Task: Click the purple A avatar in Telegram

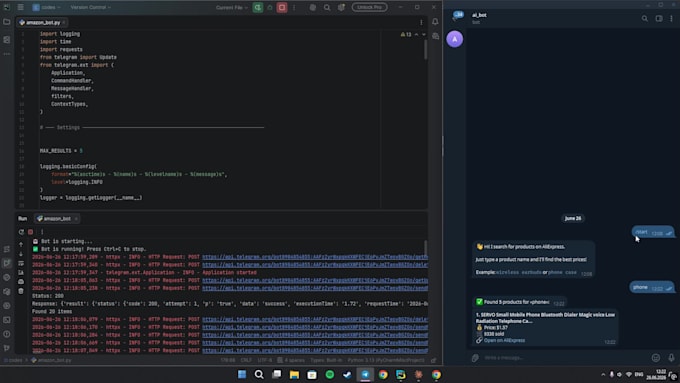Action: 454,39
